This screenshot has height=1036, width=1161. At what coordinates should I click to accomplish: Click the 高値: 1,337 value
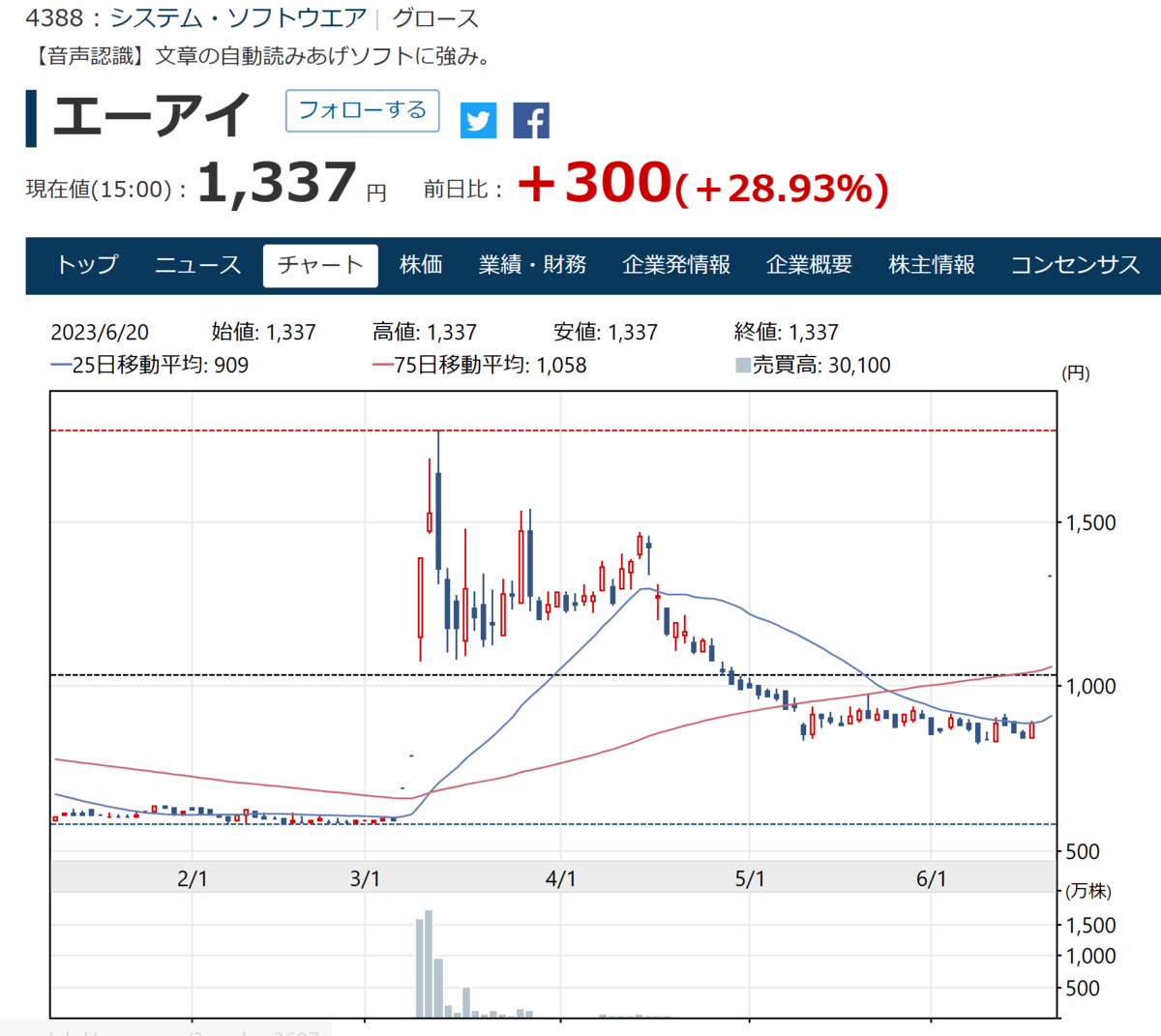click(x=425, y=332)
